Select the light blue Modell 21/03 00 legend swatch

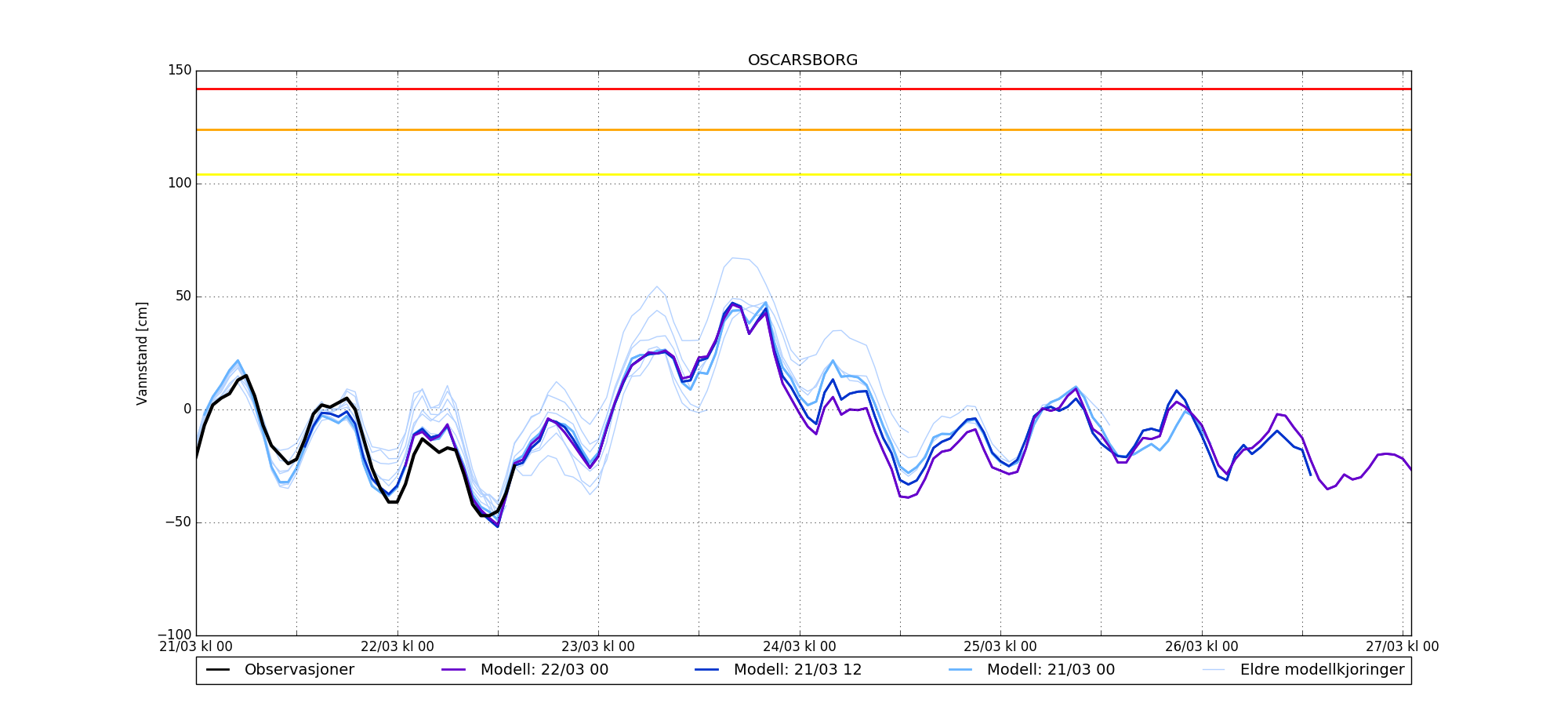pos(960,670)
